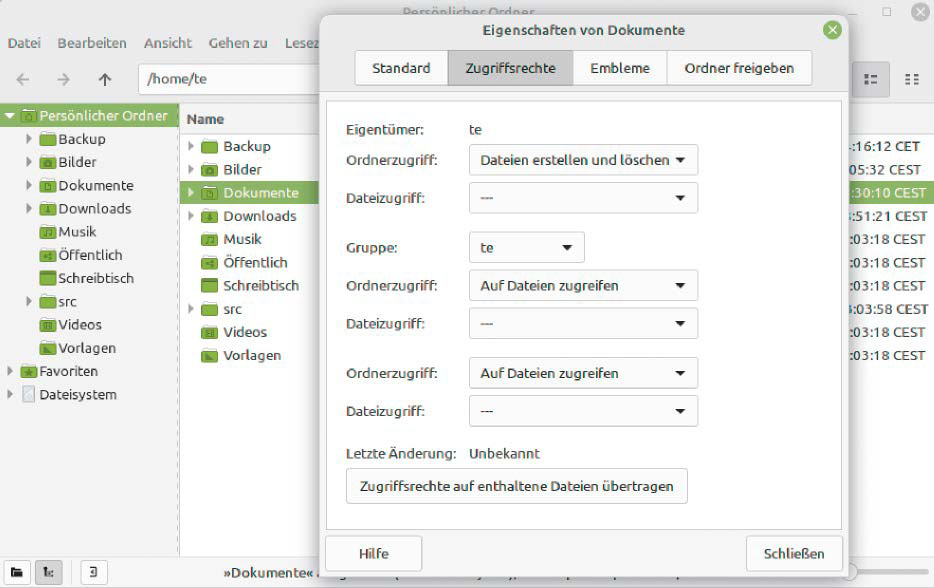Switch to the Standard tab

pos(400,68)
